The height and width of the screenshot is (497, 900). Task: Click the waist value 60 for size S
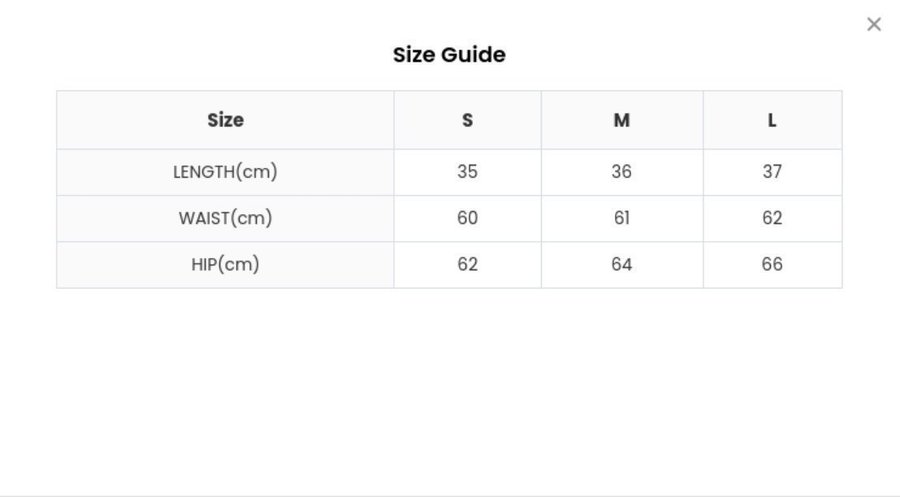click(467, 218)
